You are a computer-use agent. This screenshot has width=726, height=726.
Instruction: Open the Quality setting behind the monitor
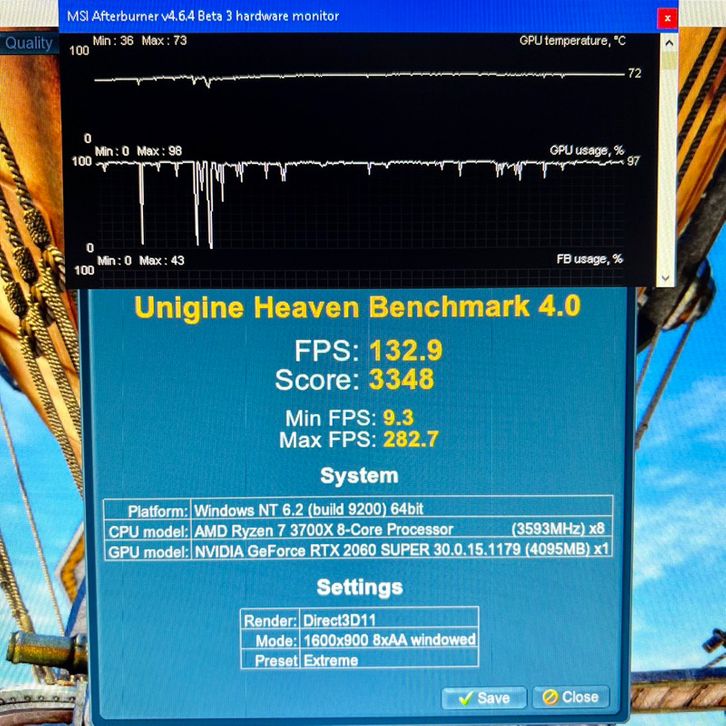(29, 43)
